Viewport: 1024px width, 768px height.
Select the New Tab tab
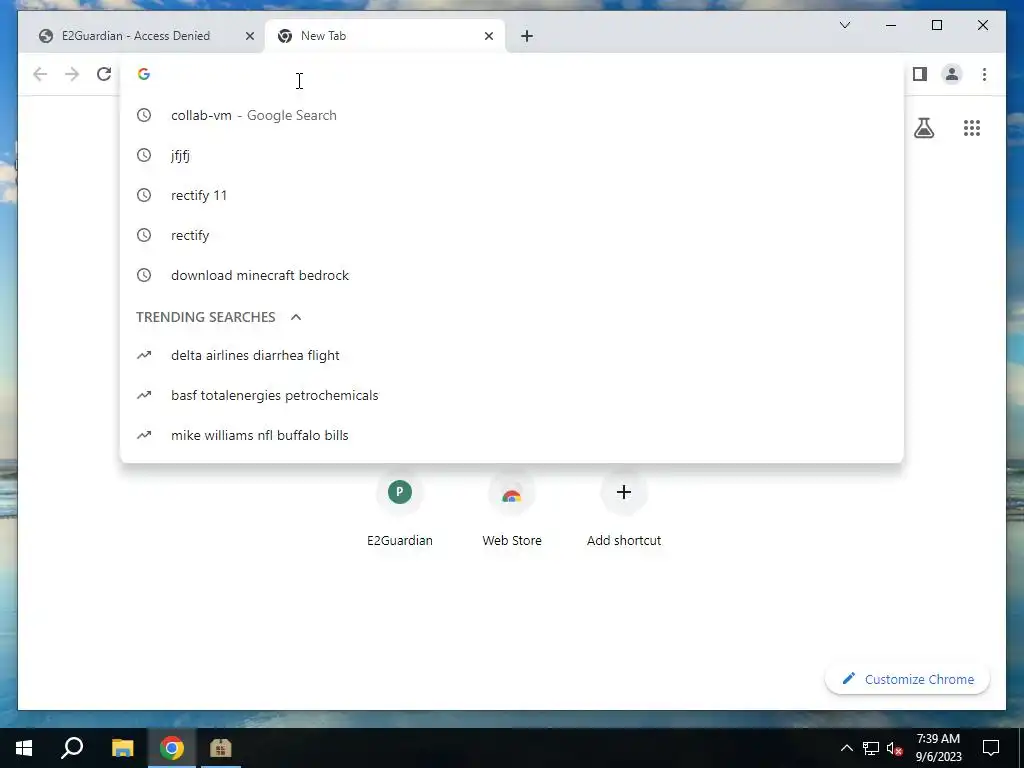384,36
